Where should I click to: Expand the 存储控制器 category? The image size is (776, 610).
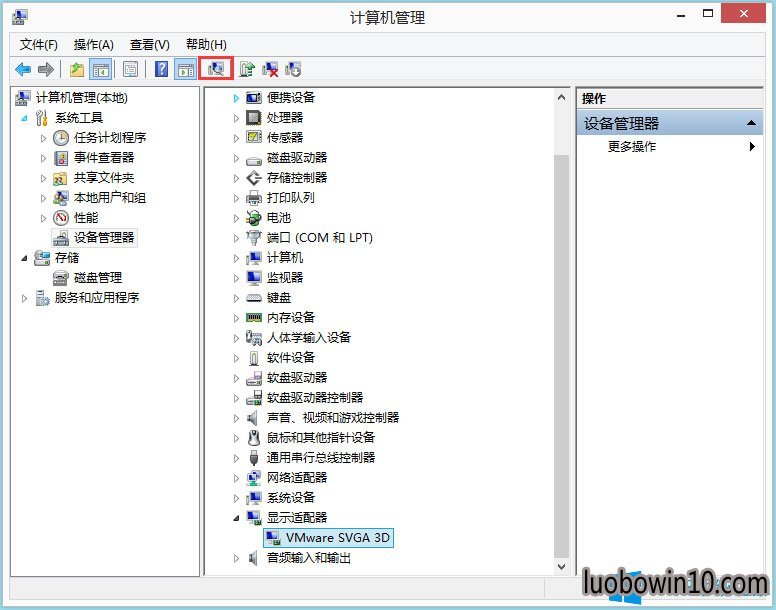[x=236, y=178]
